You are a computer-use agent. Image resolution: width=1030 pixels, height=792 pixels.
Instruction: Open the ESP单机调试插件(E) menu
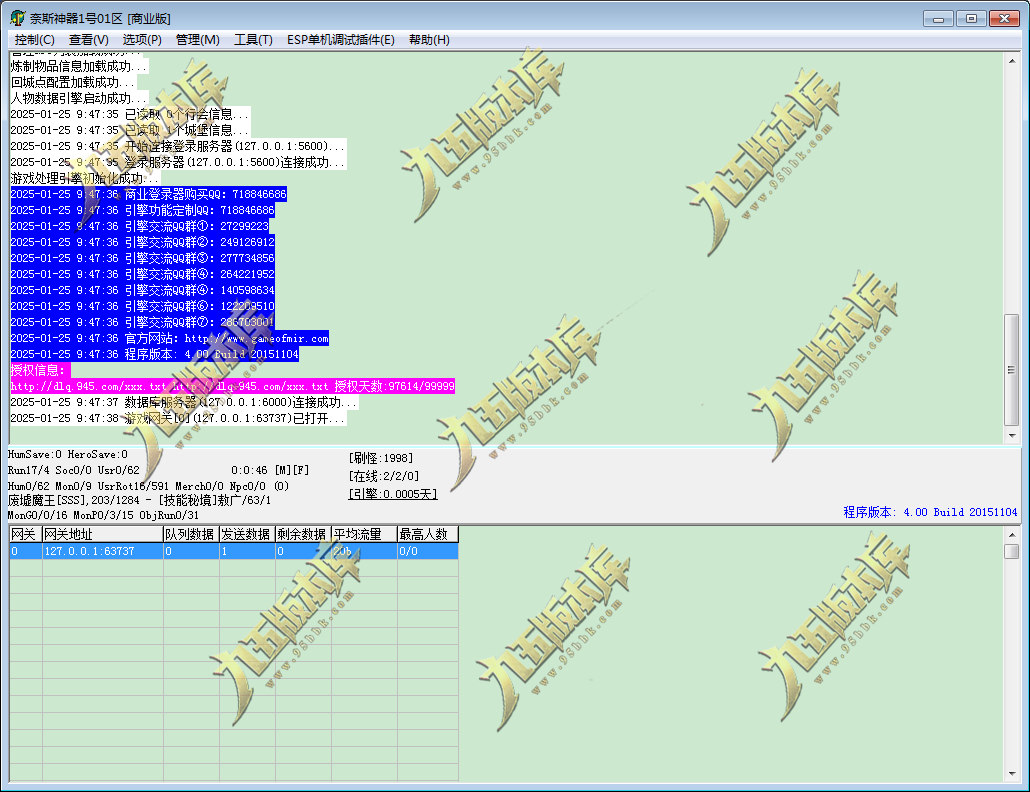point(340,40)
